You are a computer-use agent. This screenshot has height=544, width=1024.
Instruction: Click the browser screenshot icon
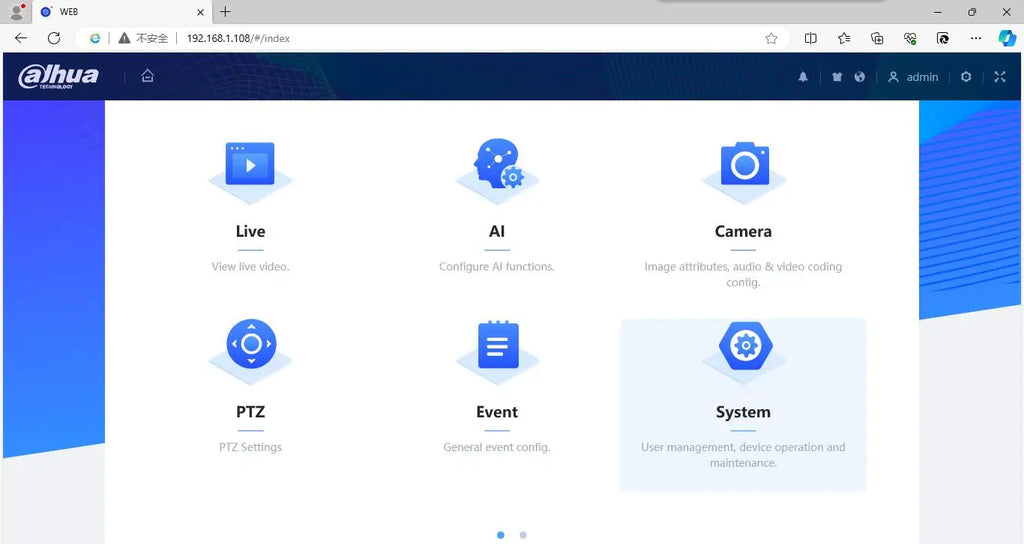point(942,39)
